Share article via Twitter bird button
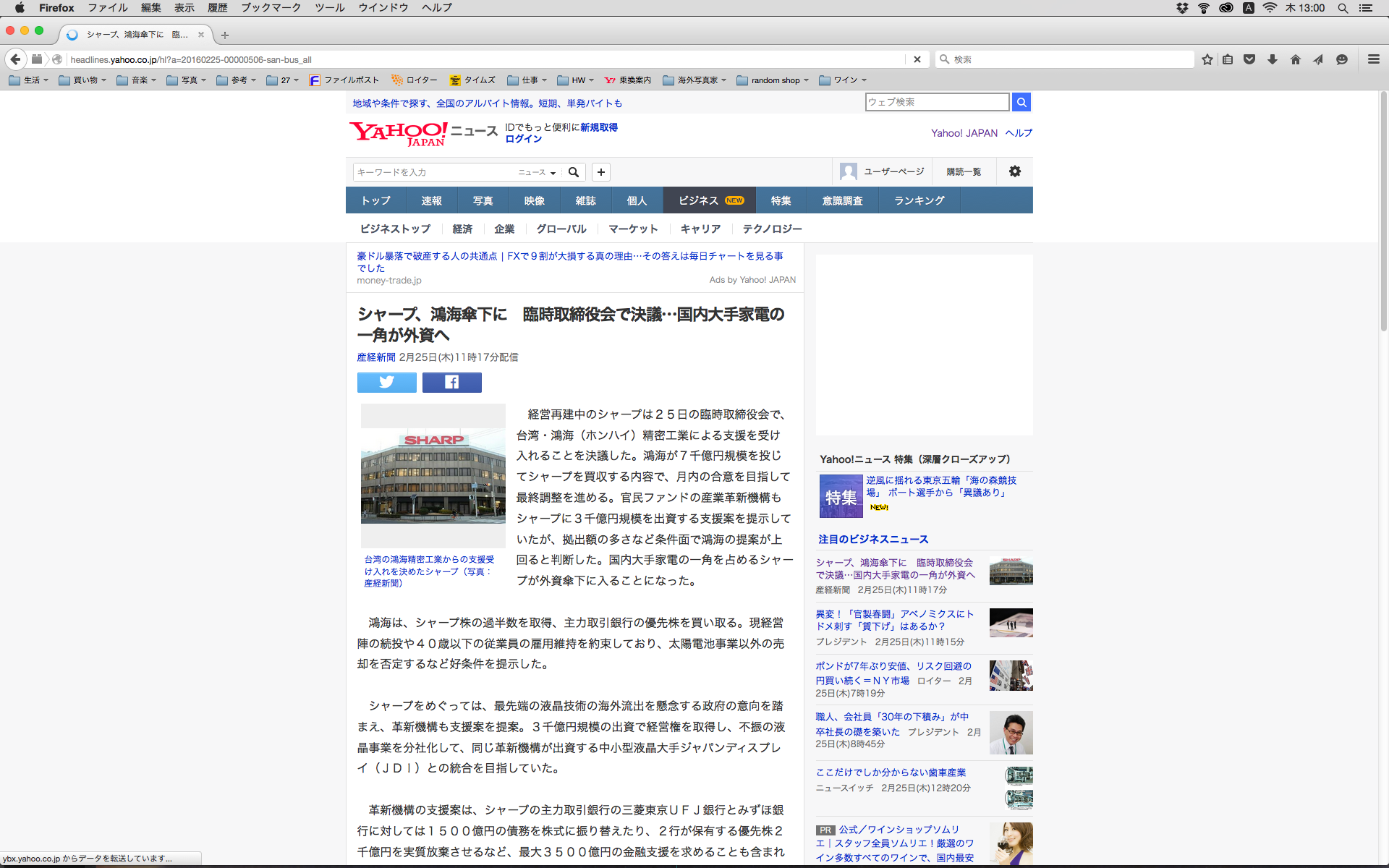This screenshot has width=1389, height=868. (386, 382)
